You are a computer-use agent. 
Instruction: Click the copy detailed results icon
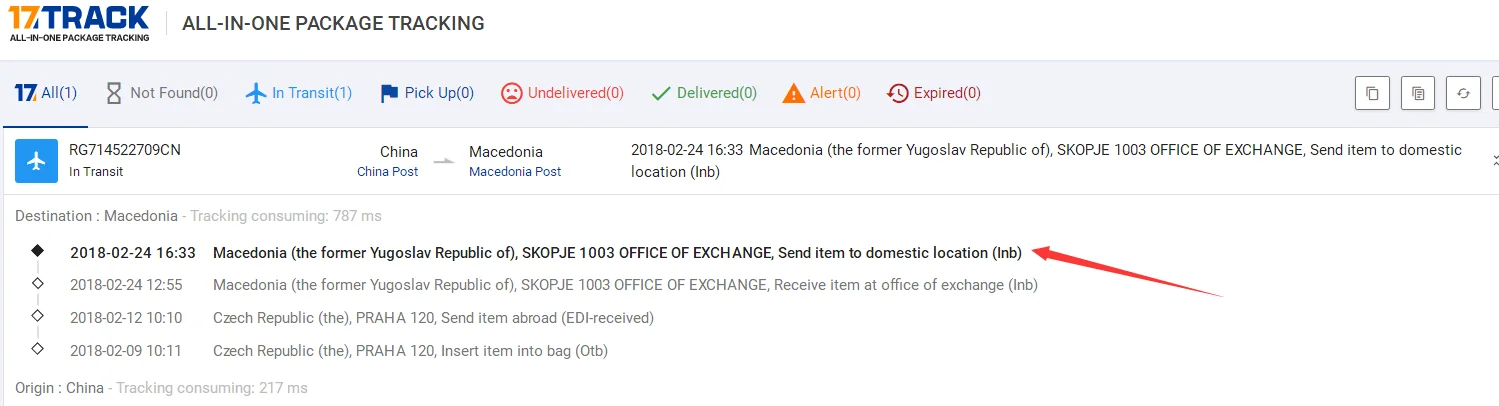tap(1418, 93)
